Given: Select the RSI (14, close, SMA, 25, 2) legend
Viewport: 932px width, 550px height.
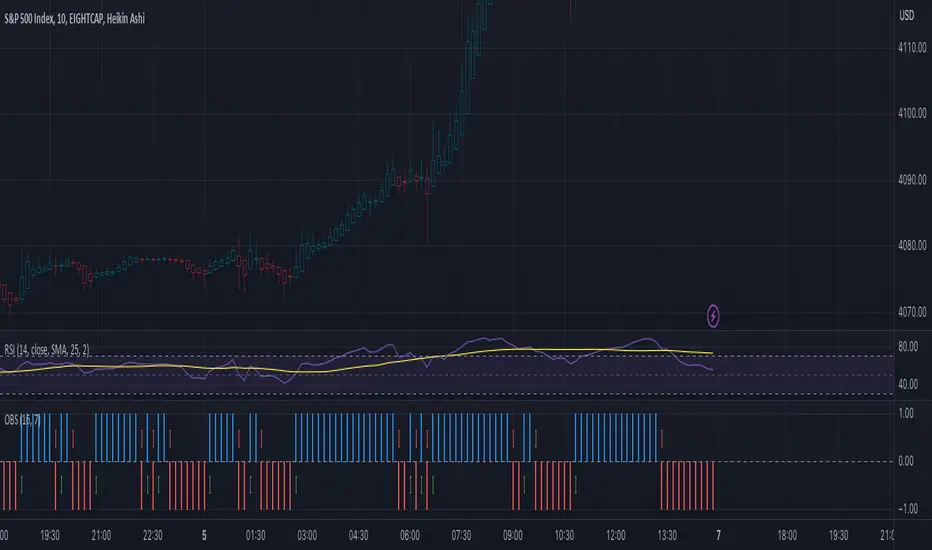Looking at the screenshot, I should pos(47,350).
